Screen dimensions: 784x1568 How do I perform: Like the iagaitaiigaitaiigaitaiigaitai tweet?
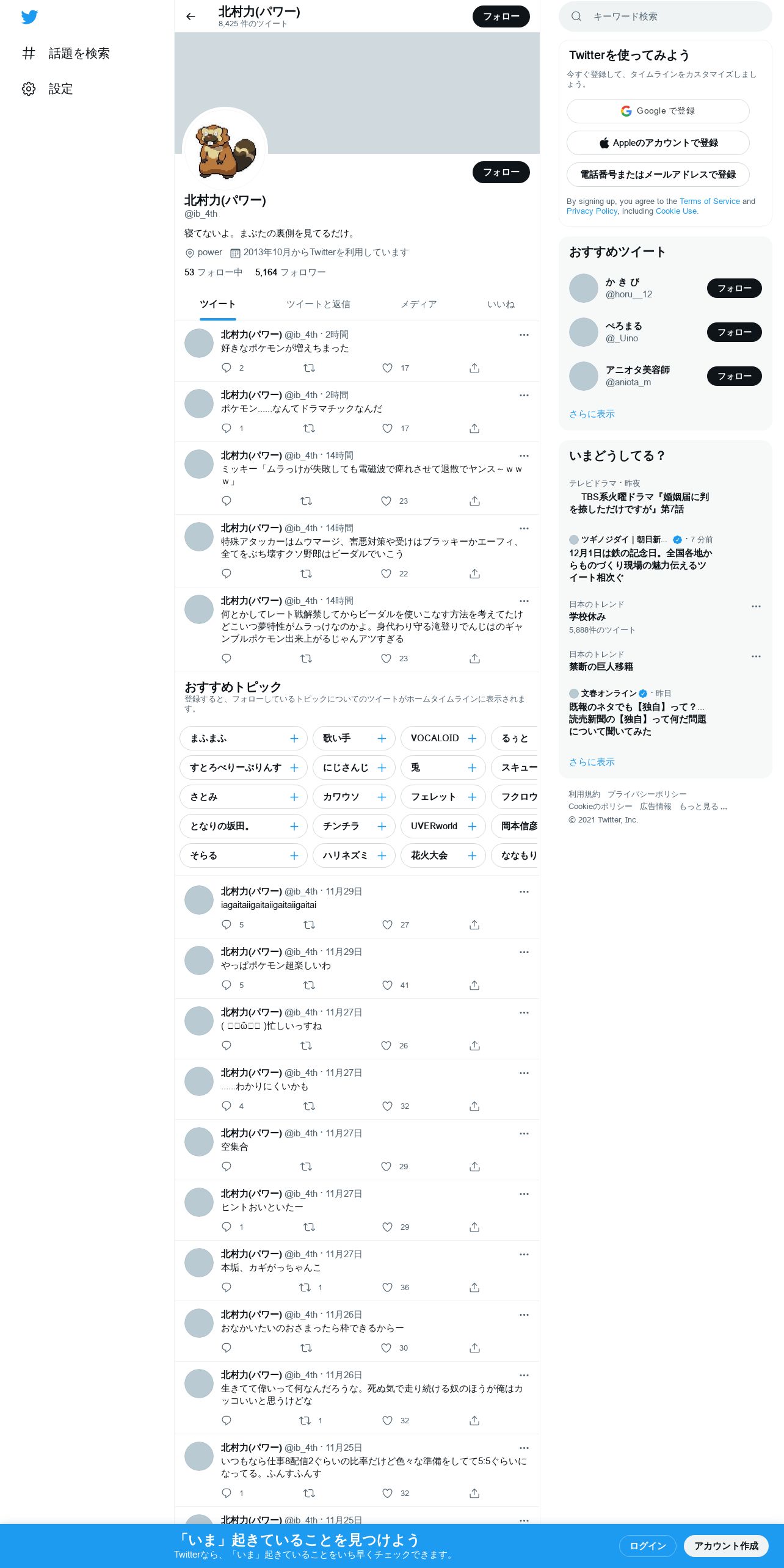[387, 924]
